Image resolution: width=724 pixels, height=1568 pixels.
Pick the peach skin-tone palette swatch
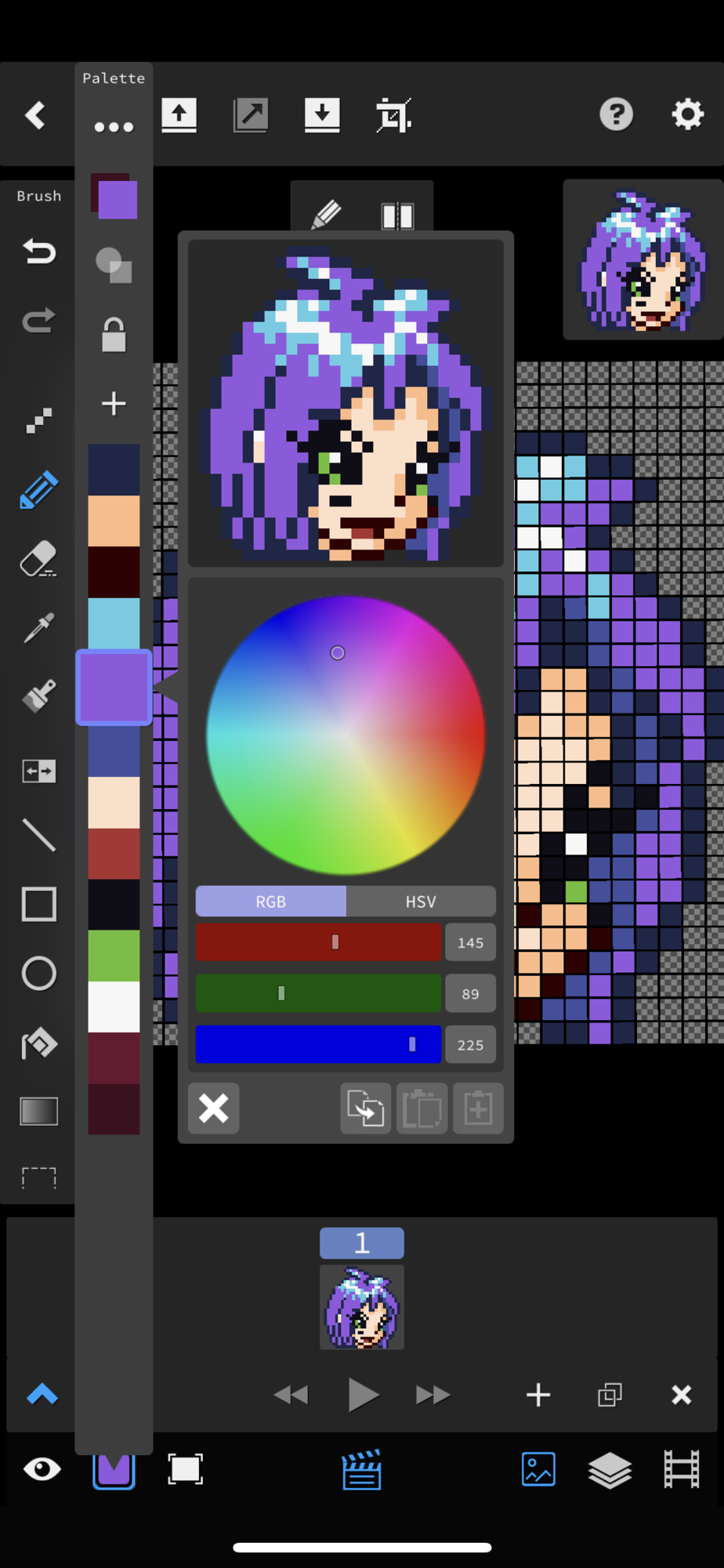pos(114,521)
